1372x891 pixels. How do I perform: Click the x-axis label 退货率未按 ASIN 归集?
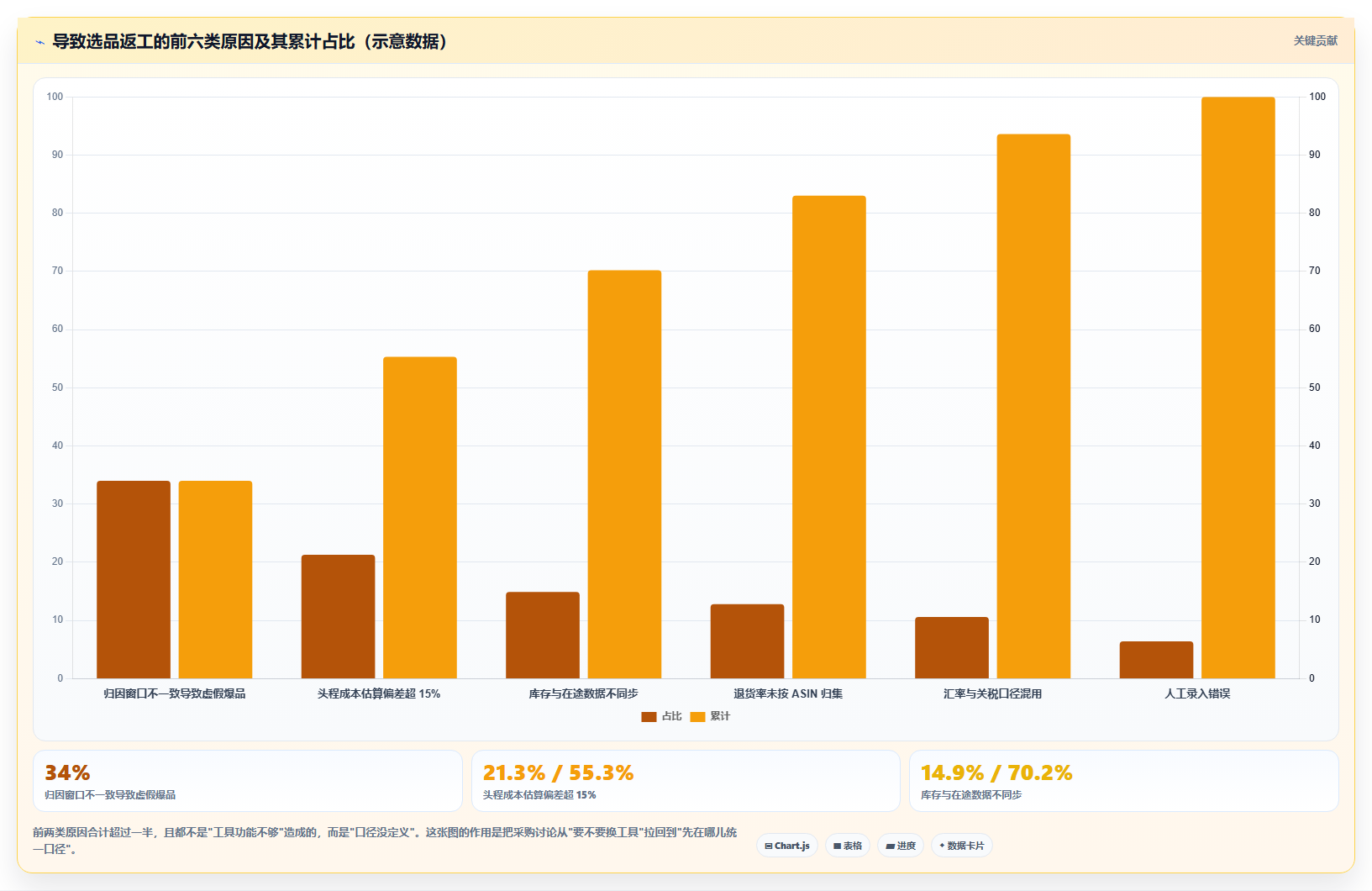click(x=788, y=693)
